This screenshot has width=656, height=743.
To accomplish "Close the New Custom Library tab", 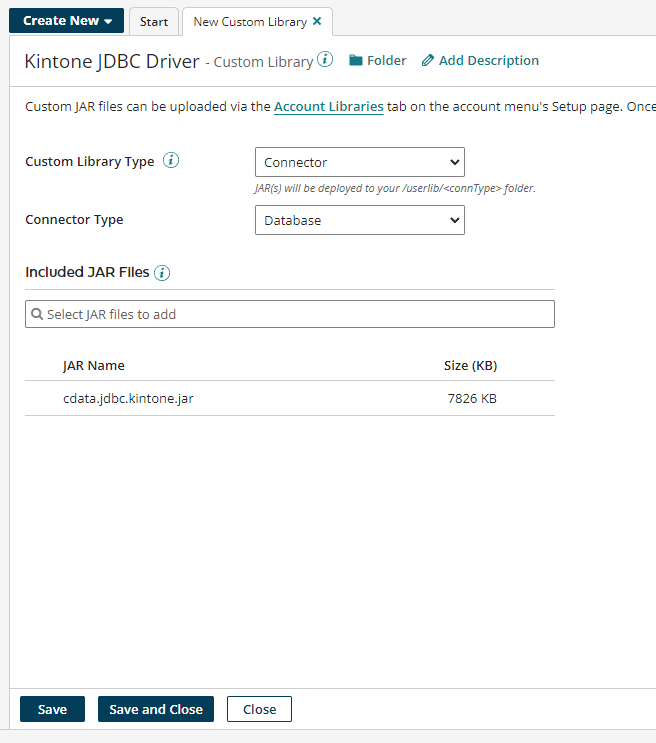I will click(317, 21).
